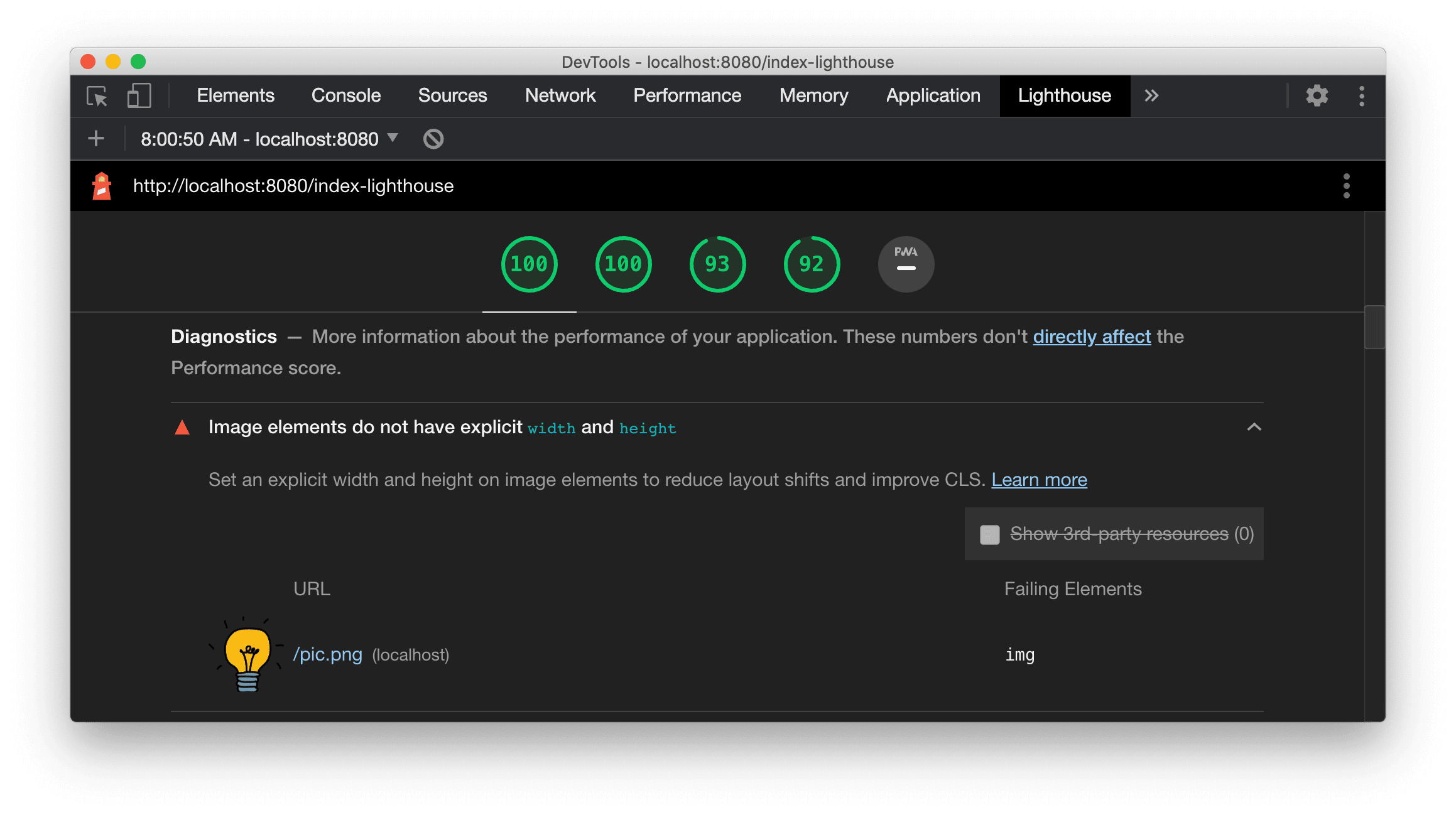Click the DevTools settings gear icon

coord(1317,95)
